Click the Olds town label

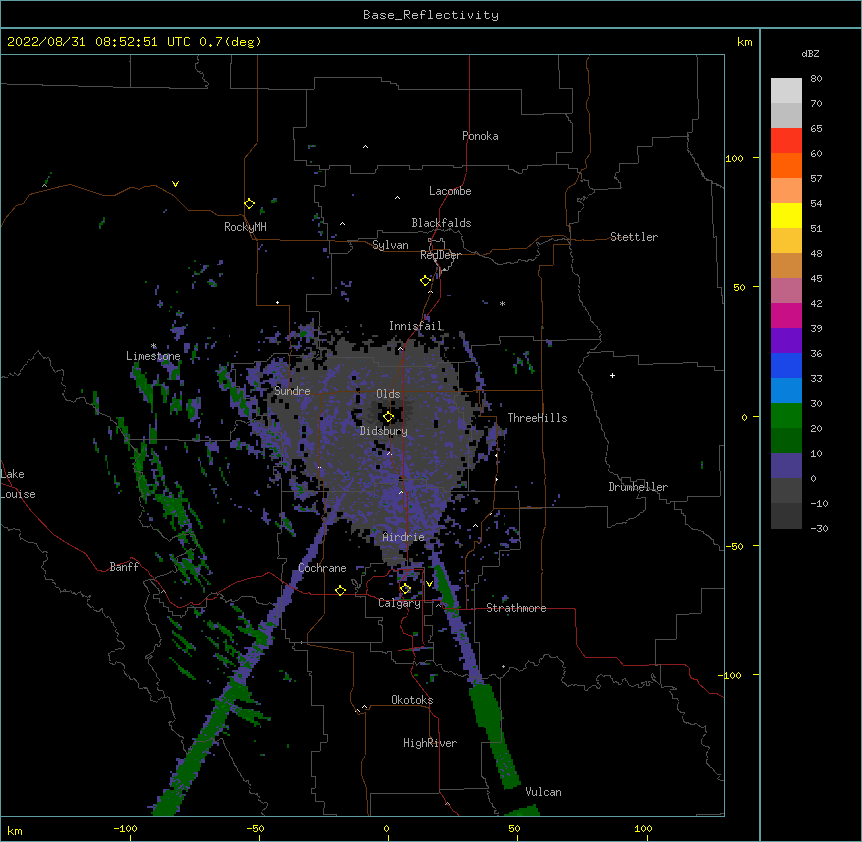click(388, 394)
